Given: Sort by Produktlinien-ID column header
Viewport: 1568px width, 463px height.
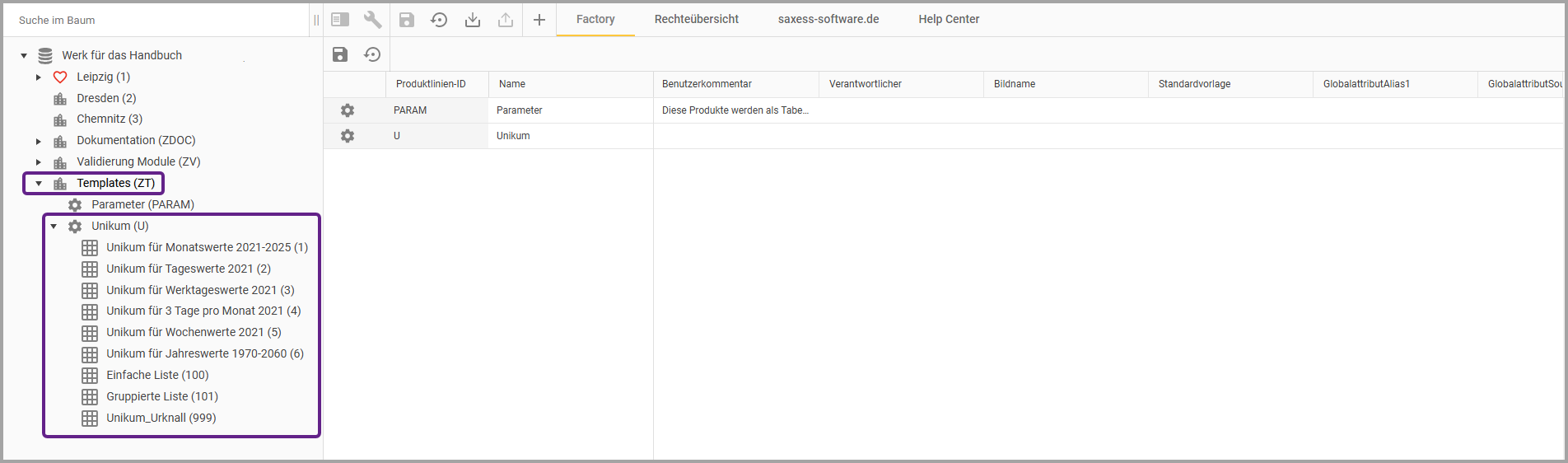Looking at the screenshot, I should (431, 84).
